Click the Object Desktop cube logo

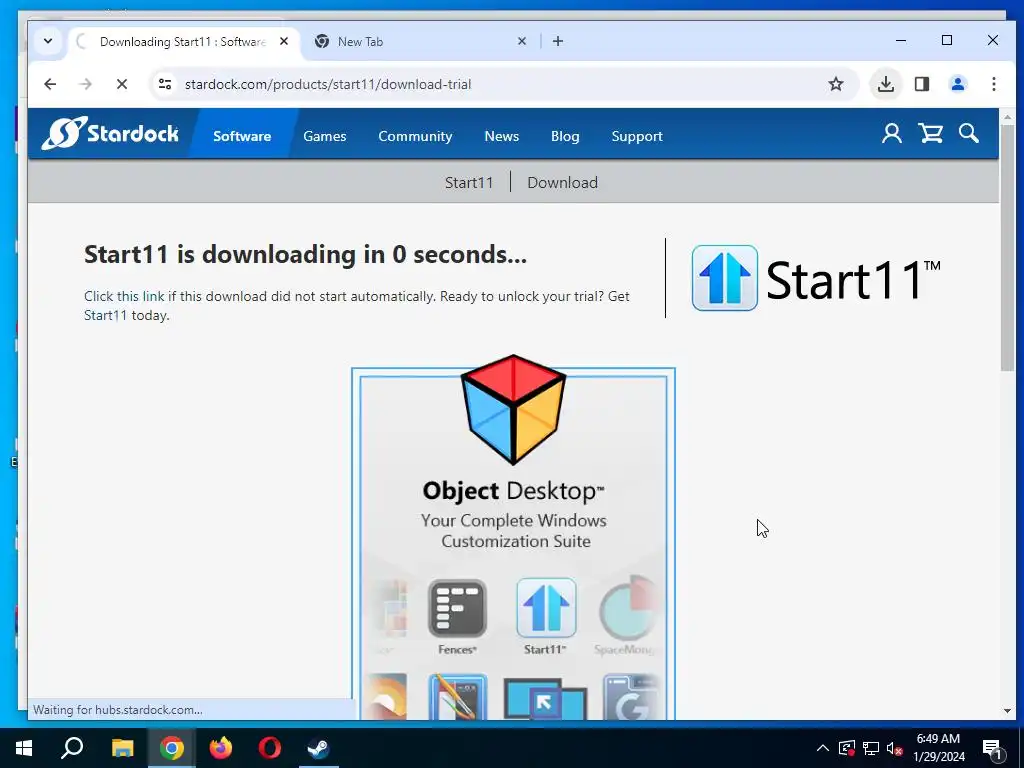coord(513,409)
